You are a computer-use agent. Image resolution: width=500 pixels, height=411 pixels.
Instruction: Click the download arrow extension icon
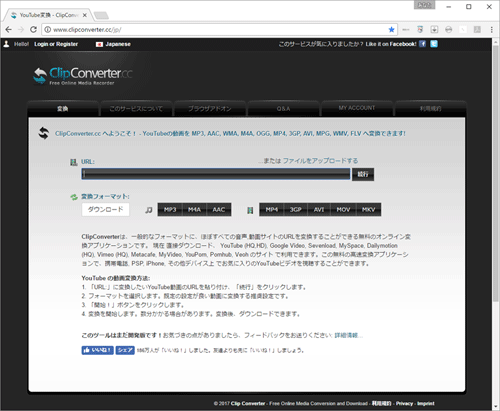click(x=434, y=30)
